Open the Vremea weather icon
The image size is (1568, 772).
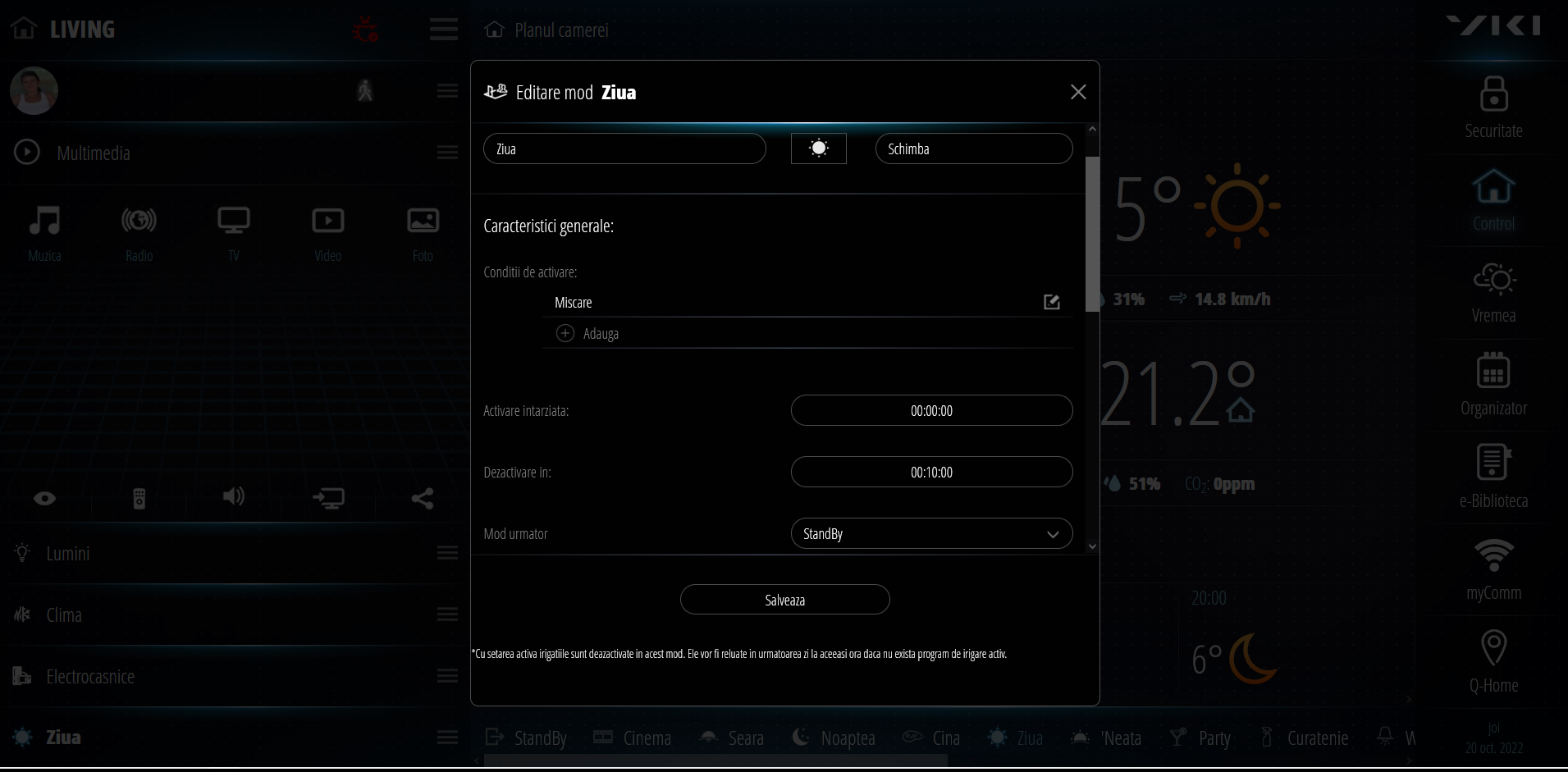coord(1493,280)
